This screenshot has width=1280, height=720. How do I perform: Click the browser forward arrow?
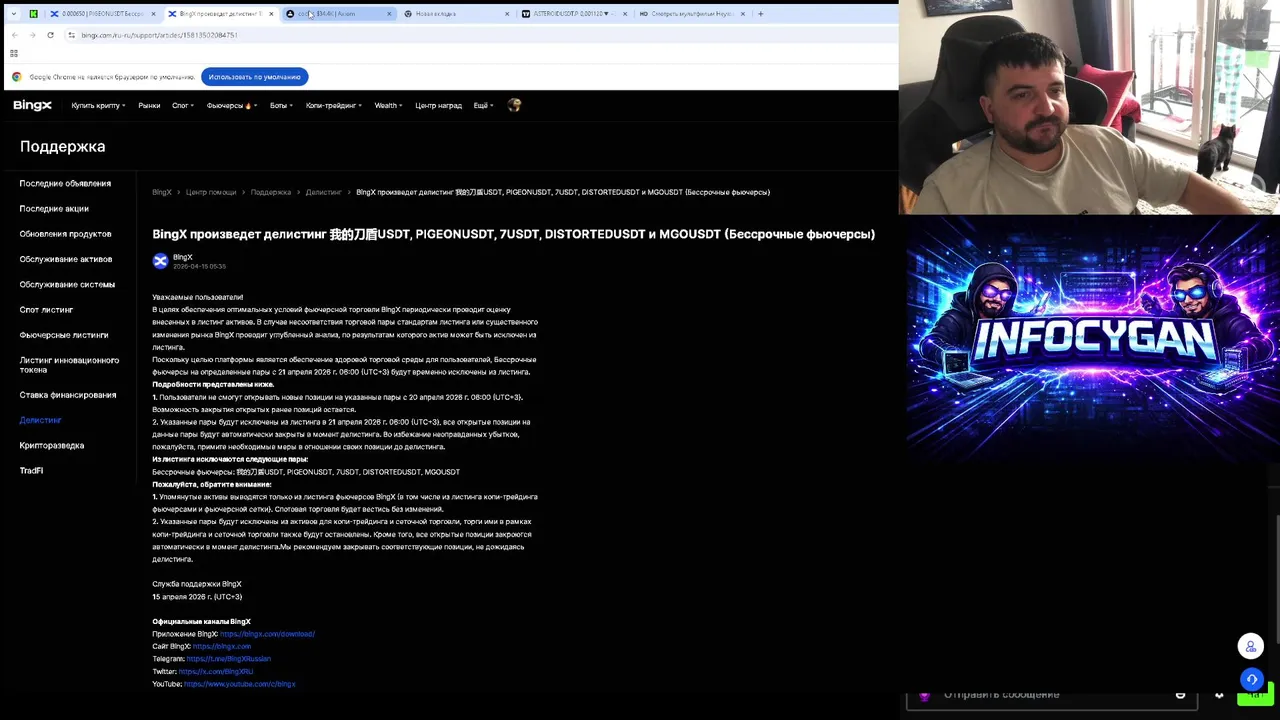[x=32, y=35]
